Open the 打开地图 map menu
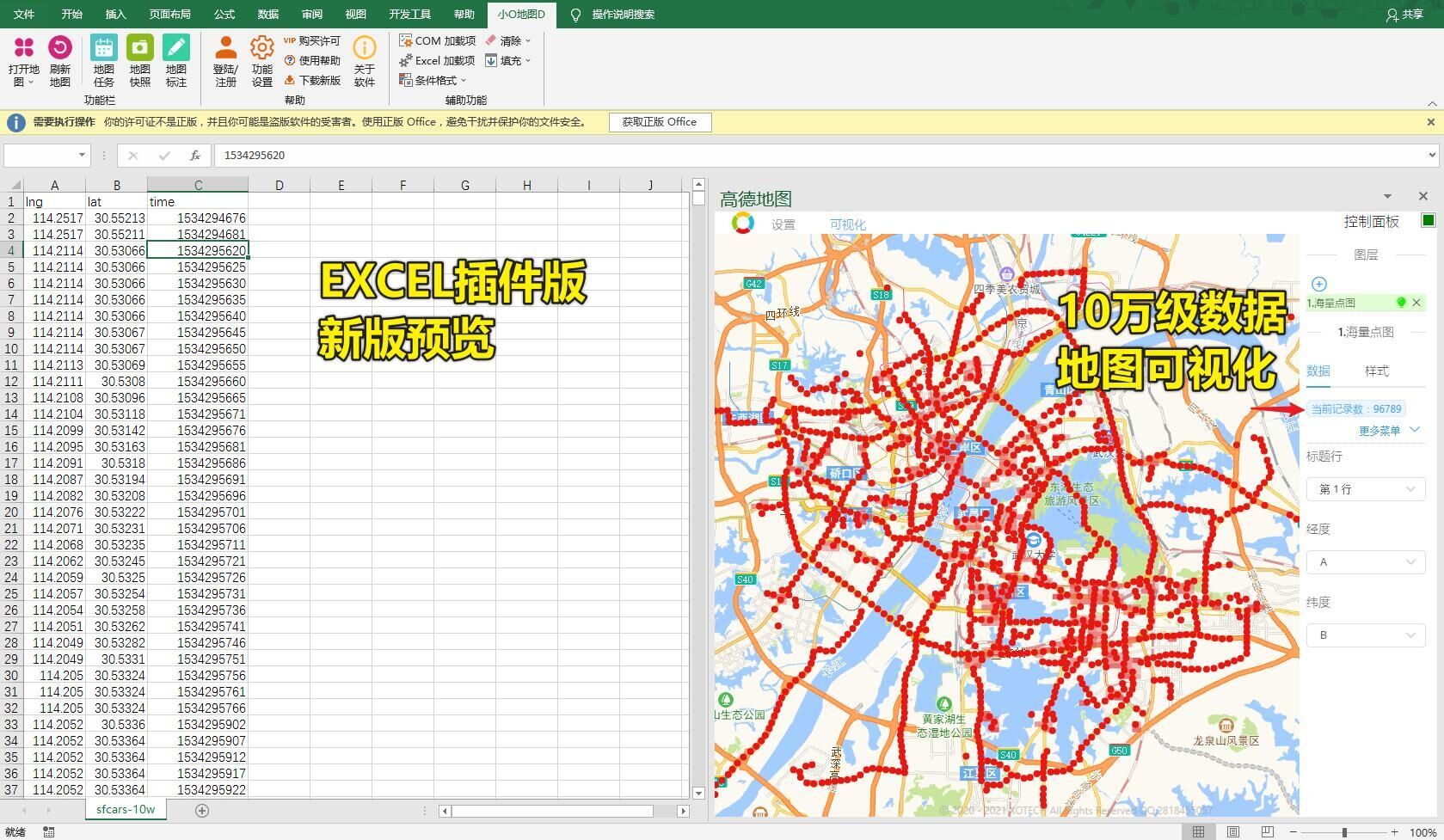 24,61
